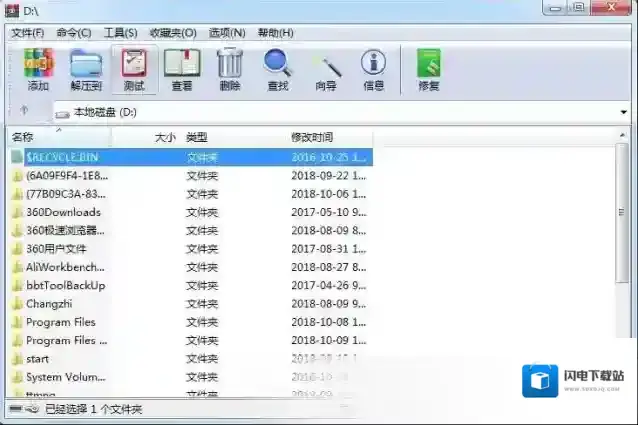
Task: Go up one folder level arrow
Action: [24, 110]
